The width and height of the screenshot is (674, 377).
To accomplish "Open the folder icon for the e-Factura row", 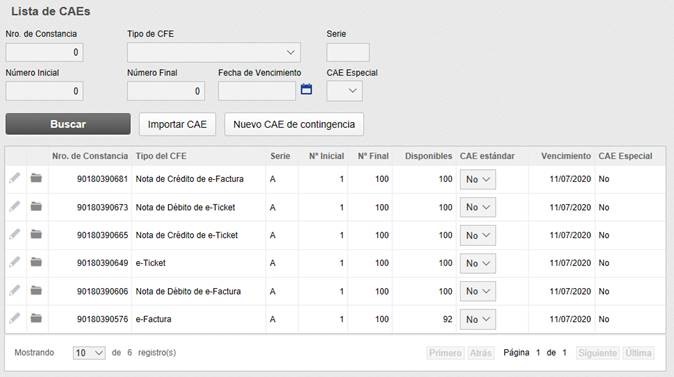I will (x=36, y=318).
